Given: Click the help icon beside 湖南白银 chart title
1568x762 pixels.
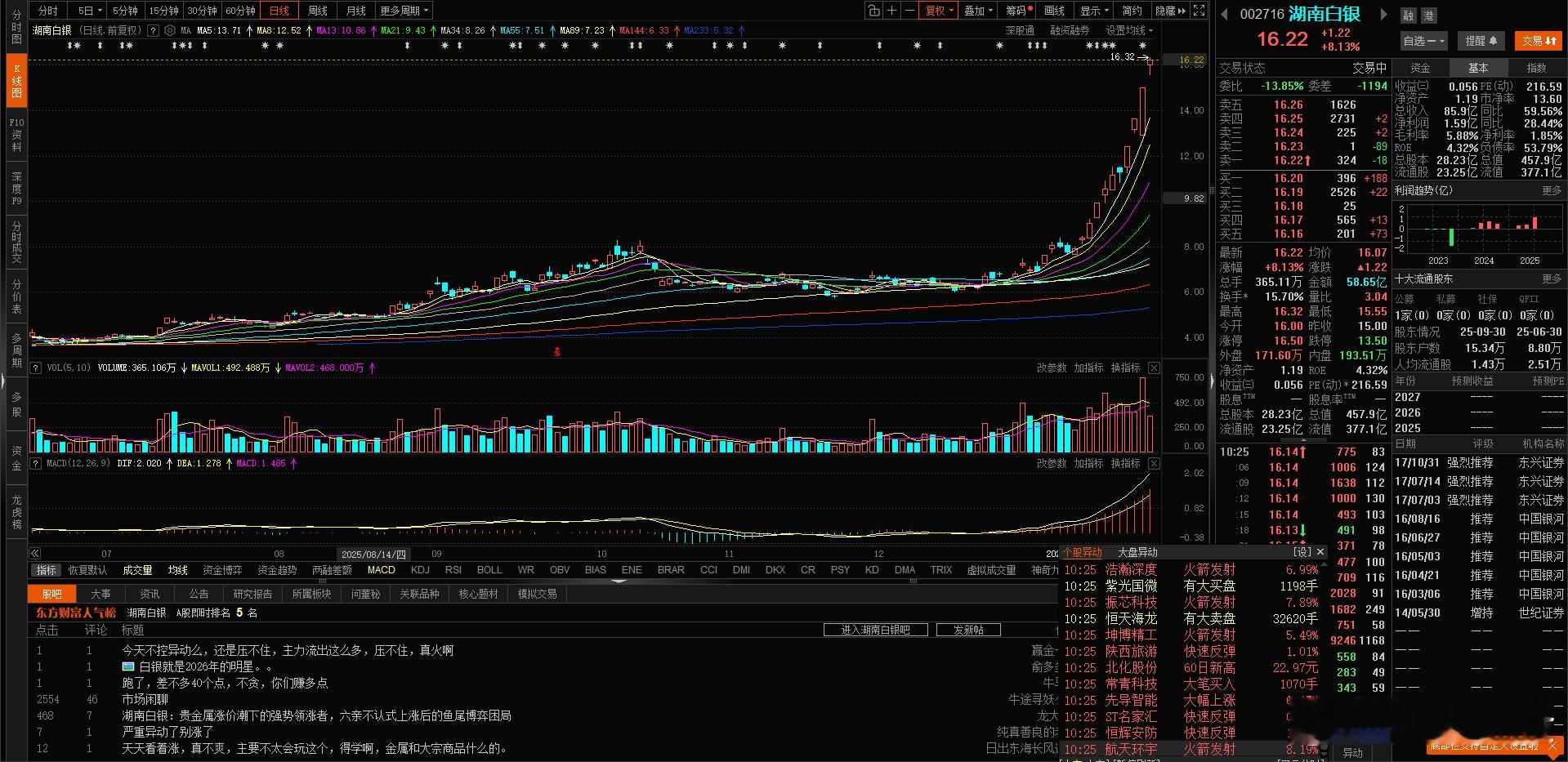Looking at the screenshot, I should pyautogui.click(x=154, y=30).
